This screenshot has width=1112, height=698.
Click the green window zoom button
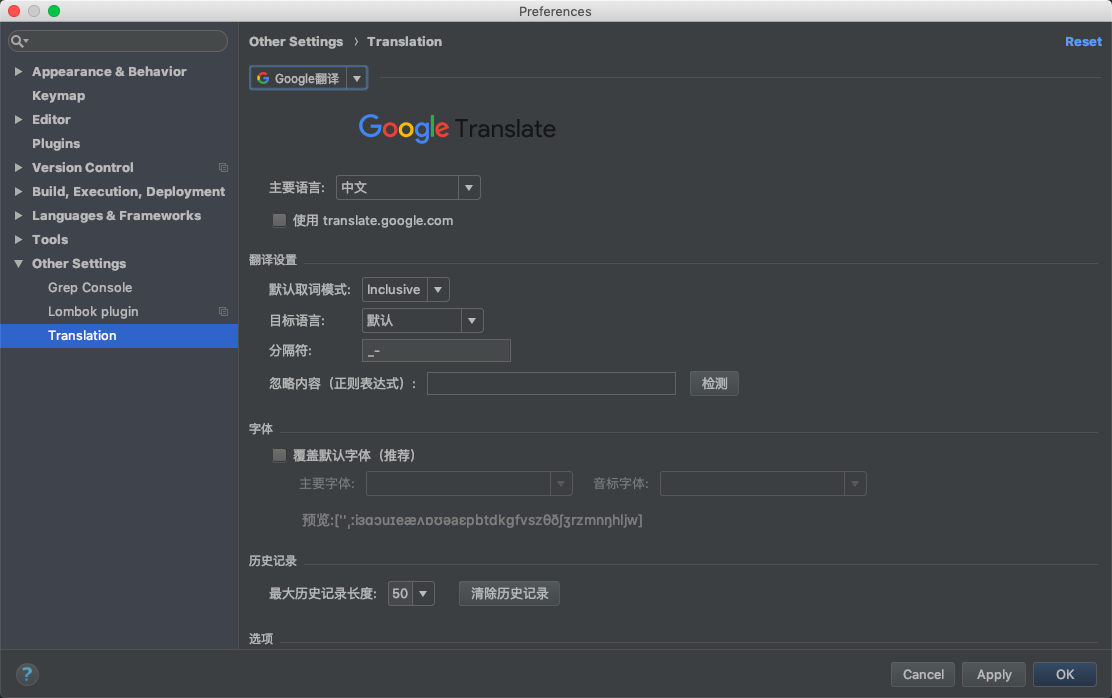tap(54, 11)
